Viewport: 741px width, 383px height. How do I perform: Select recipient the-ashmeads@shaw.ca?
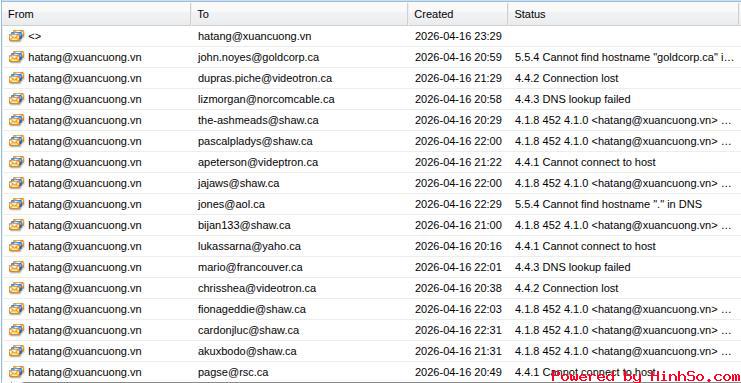click(258, 120)
